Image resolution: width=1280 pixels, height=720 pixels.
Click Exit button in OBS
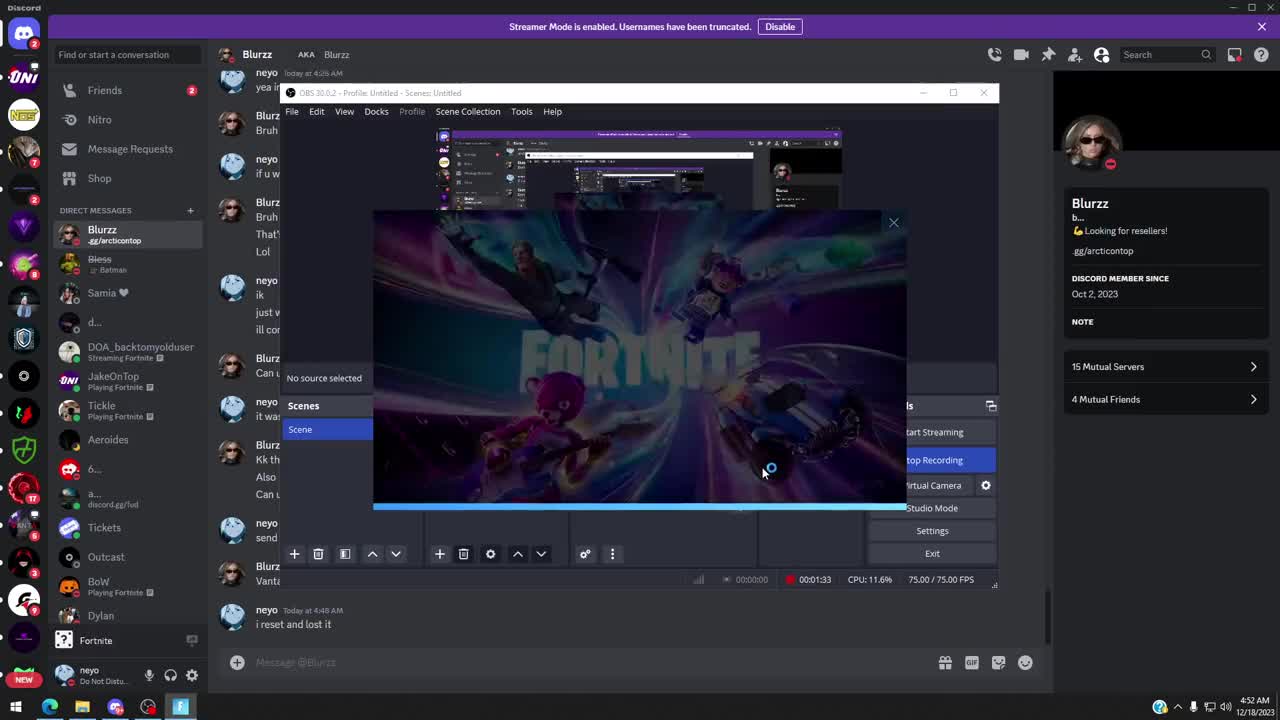(x=932, y=554)
